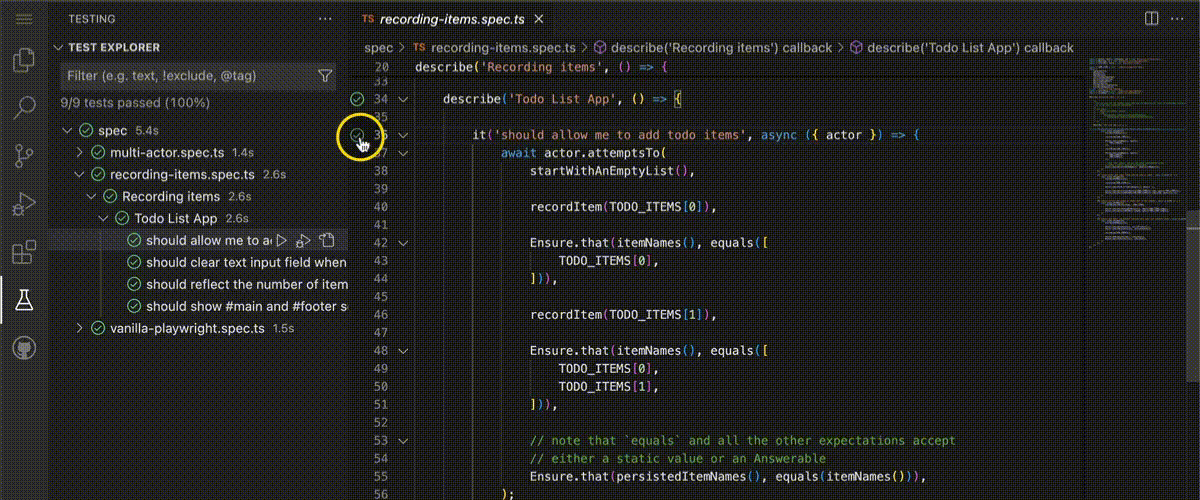This screenshot has width=1200, height=500.
Task: Click the split editor icon
Action: coord(1151,19)
